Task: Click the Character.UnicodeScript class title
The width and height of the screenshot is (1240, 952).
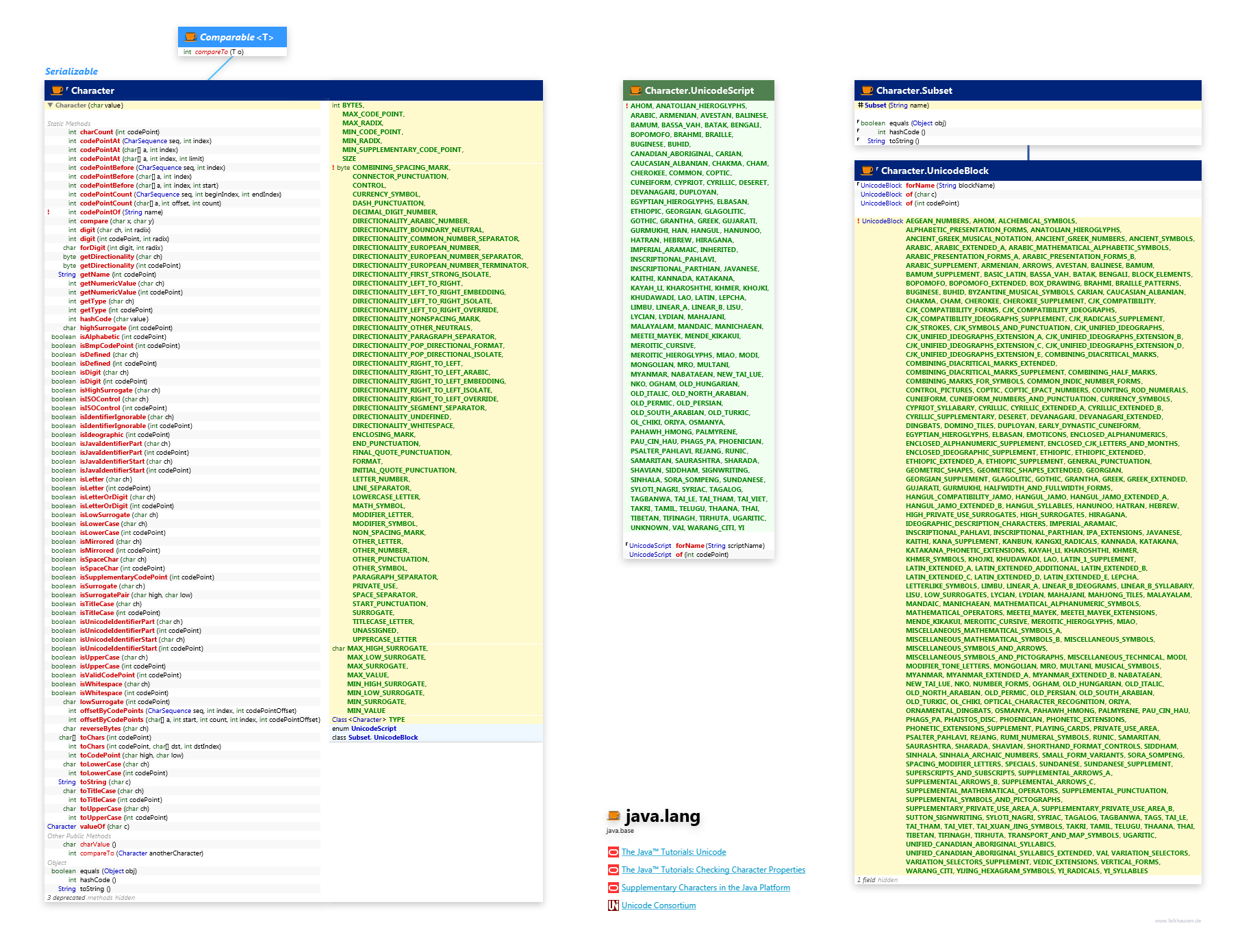Action: [699, 90]
